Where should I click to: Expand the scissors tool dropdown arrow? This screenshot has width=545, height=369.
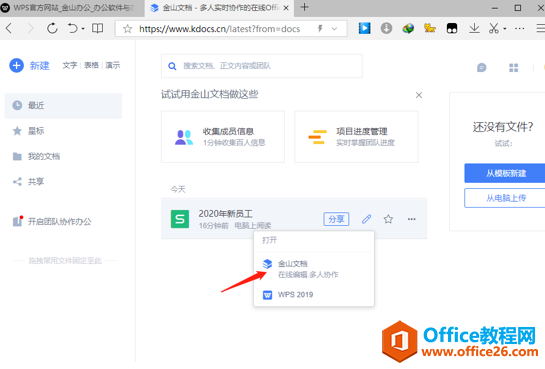[505, 29]
